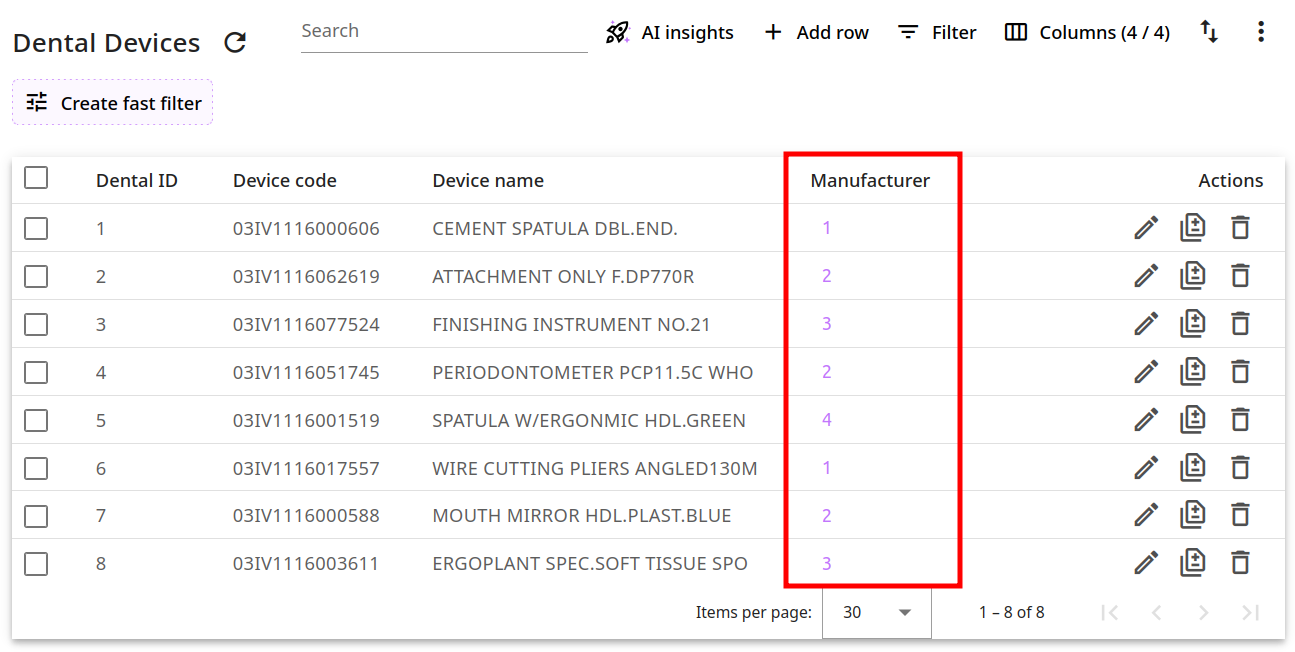Click the import/export arrows icon
The width and height of the screenshot is (1295, 652).
click(1209, 32)
